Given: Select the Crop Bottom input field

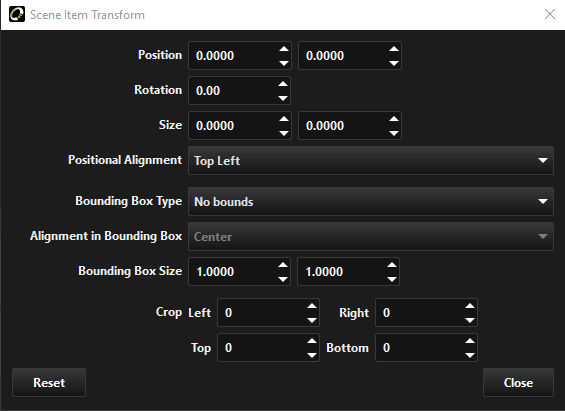Looking at the screenshot, I should pyautogui.click(x=420, y=348).
